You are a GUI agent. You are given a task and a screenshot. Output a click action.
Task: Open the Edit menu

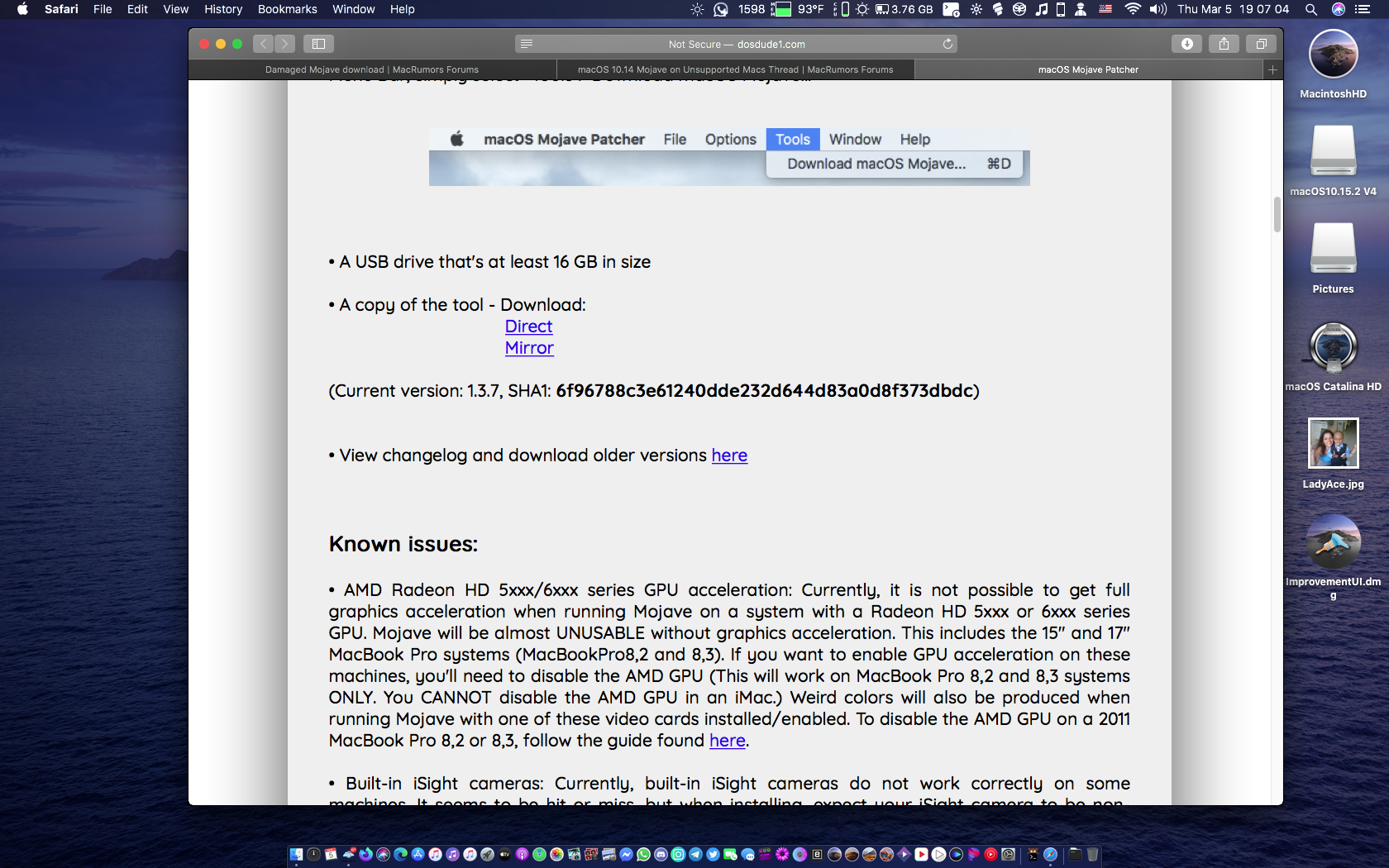[x=137, y=9]
